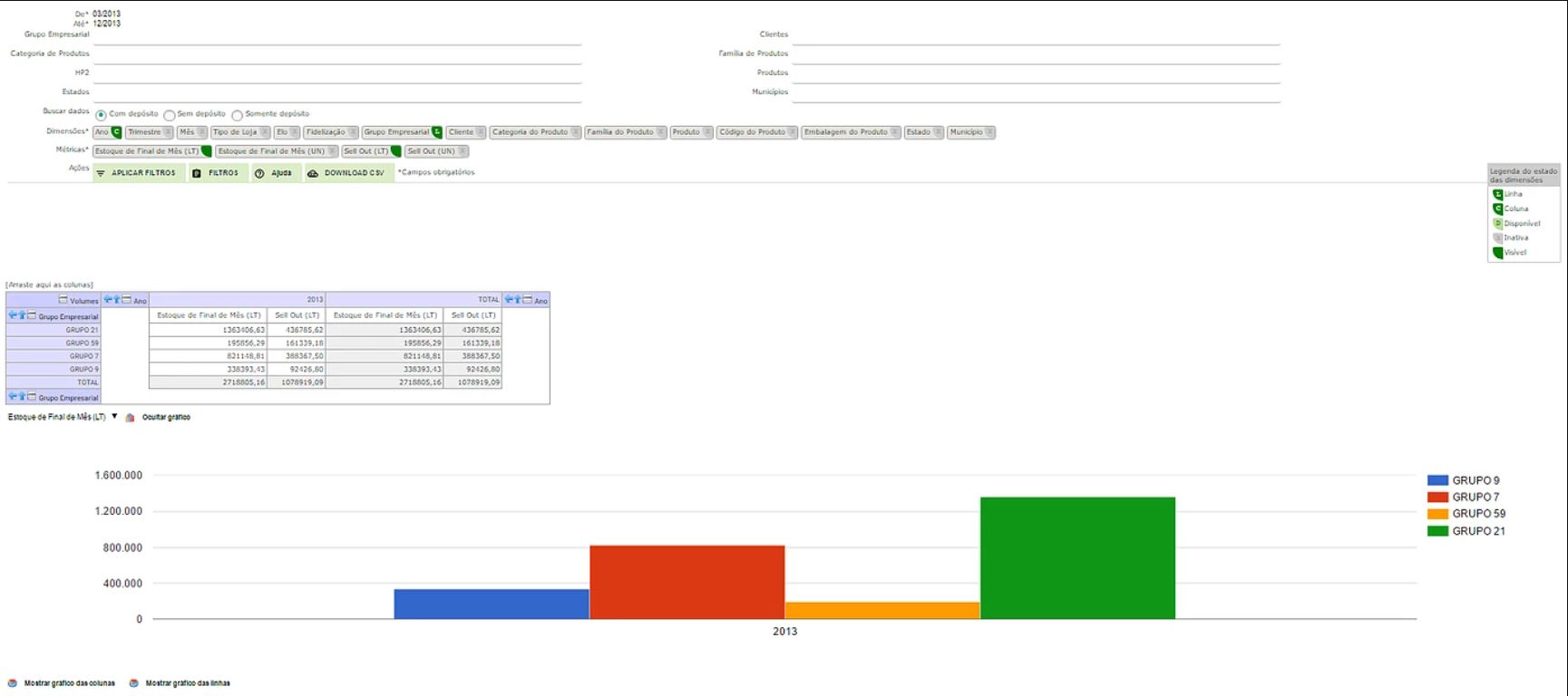1568x696 pixels.
Task: Click the Clientes input field
Action: pyautogui.click(x=1036, y=35)
